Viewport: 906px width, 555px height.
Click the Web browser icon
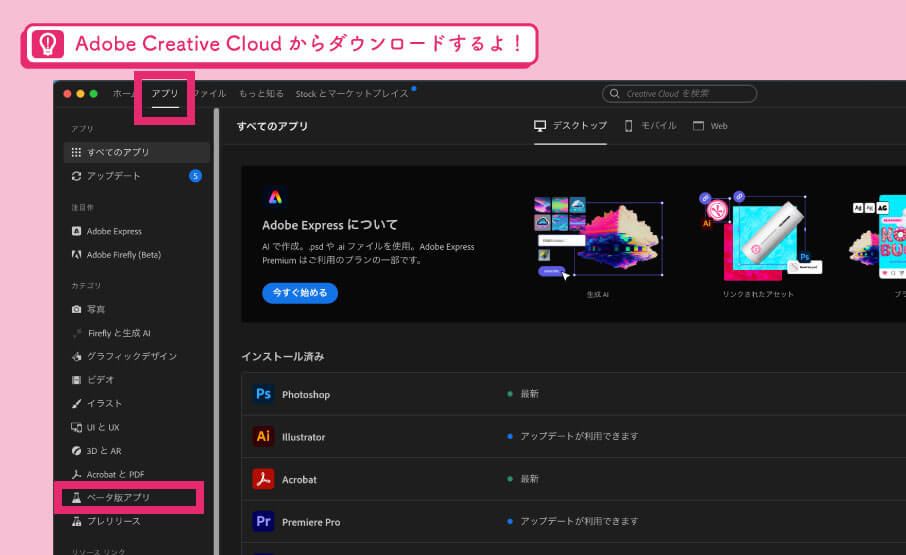[x=699, y=126]
